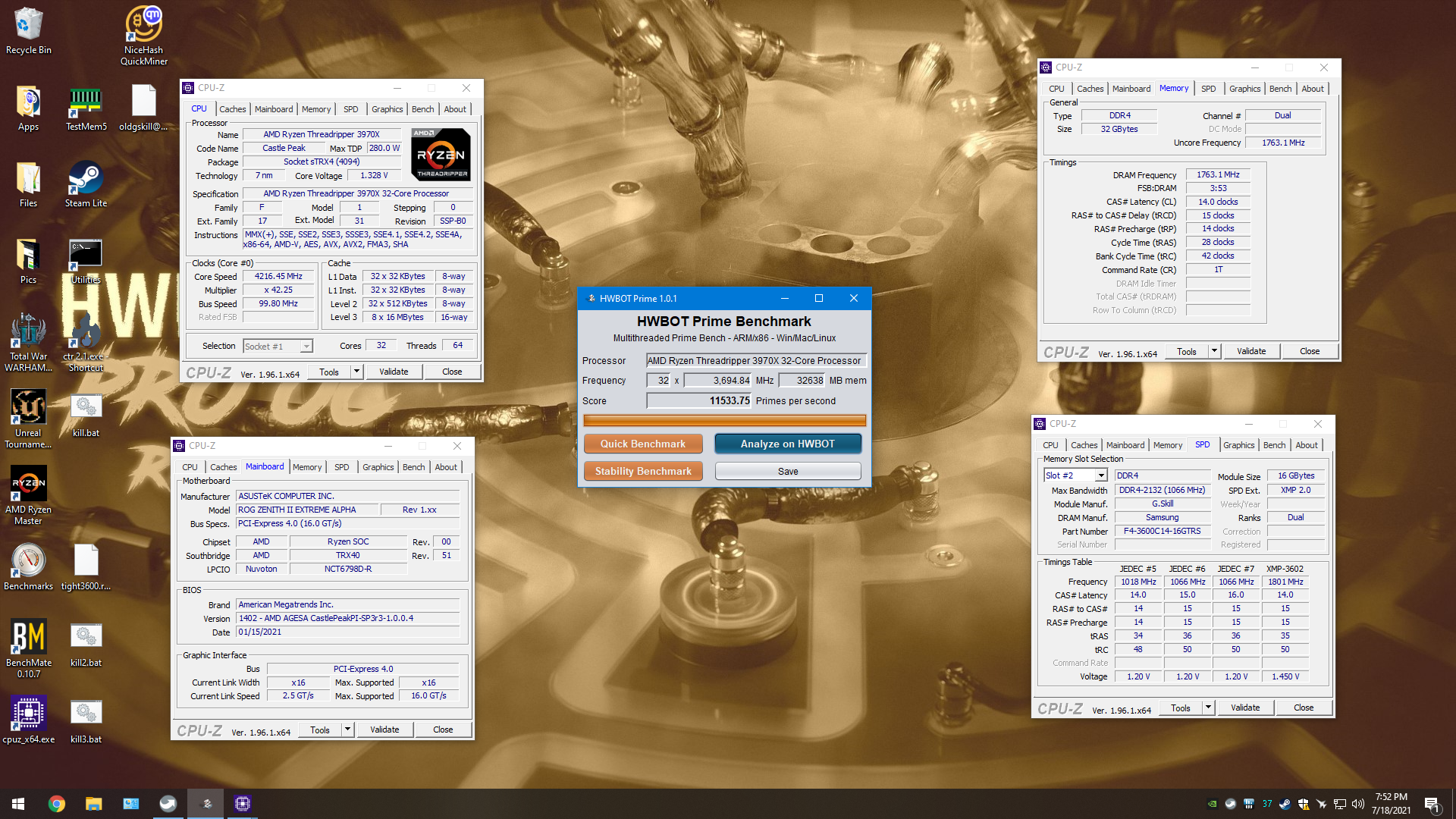Open File Explorer from the taskbar
1456x819 pixels.
point(93,804)
